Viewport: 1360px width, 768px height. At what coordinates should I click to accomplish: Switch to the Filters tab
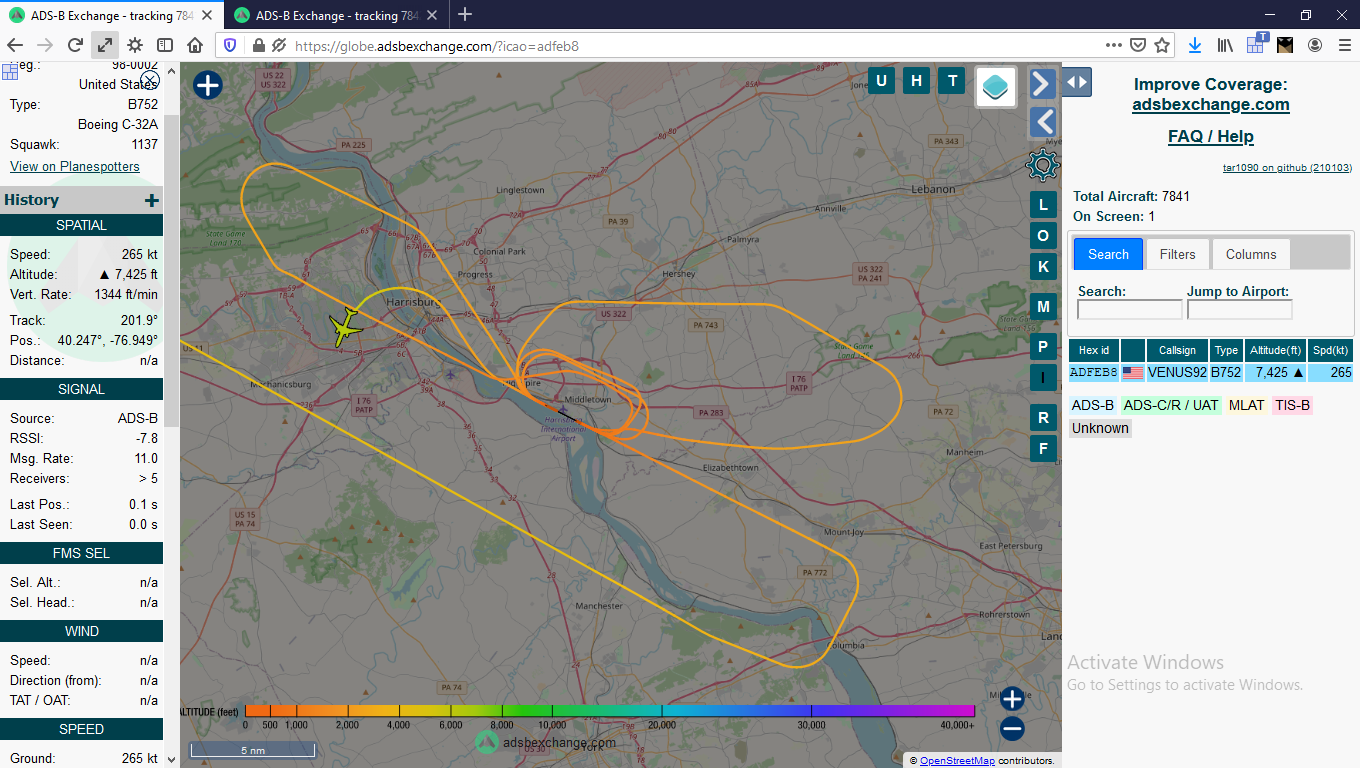coord(1177,254)
